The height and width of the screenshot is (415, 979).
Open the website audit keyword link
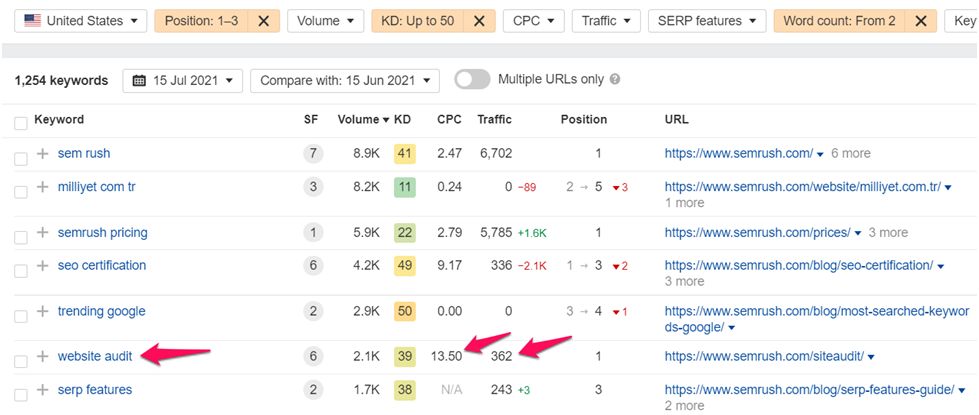[95, 356]
